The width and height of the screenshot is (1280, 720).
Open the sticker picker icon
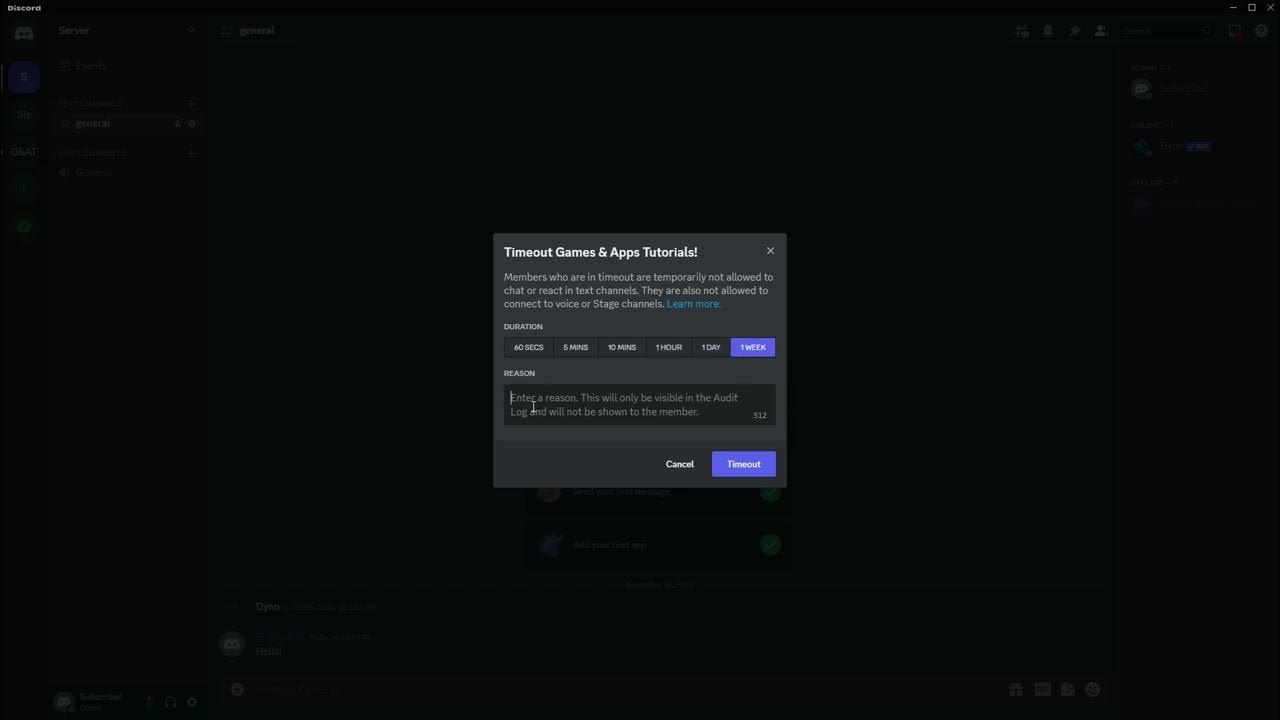[1067, 689]
